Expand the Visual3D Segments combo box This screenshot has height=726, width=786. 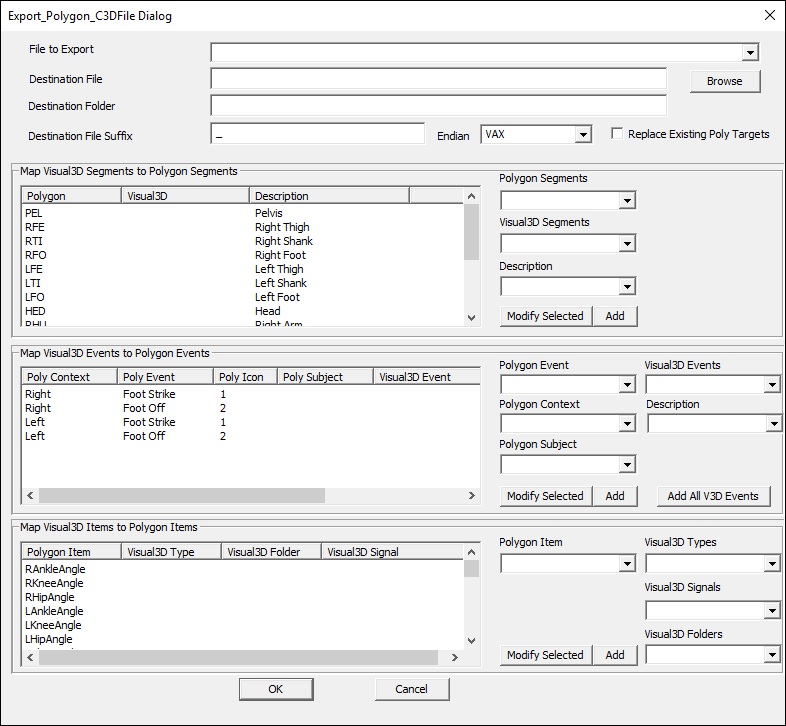click(x=627, y=244)
